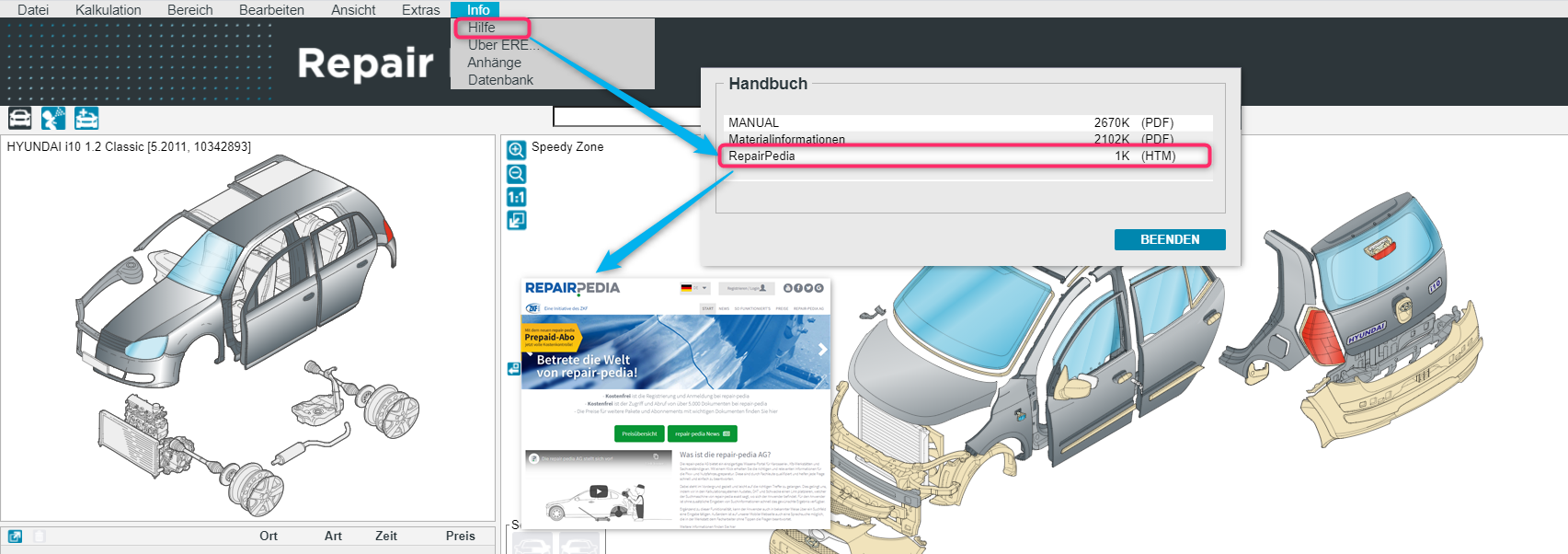This screenshot has height=554, width=1568.
Task: Open the Kalkulation menu
Action: 109,9
